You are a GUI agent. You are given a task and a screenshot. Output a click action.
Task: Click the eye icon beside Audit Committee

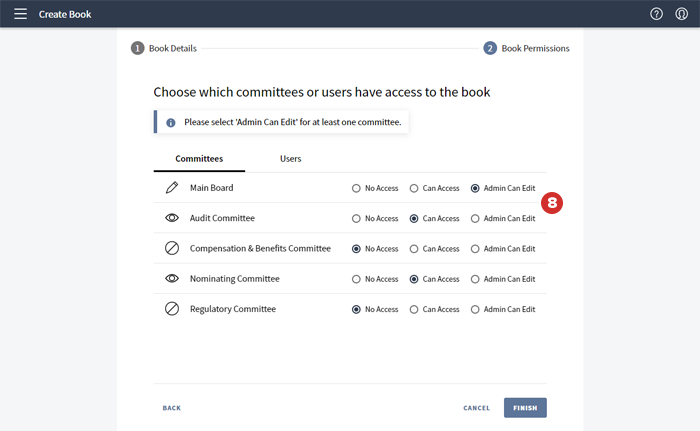coord(172,218)
